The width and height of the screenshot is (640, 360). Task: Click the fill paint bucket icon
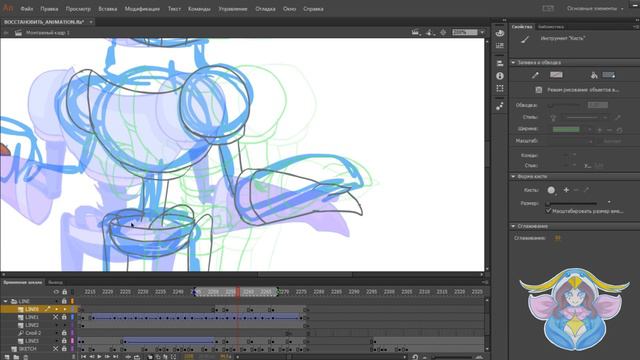click(x=594, y=75)
